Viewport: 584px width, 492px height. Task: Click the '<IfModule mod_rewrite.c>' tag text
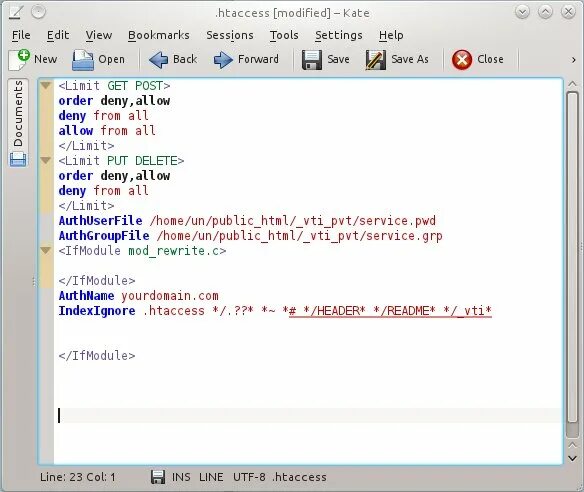coord(142,251)
